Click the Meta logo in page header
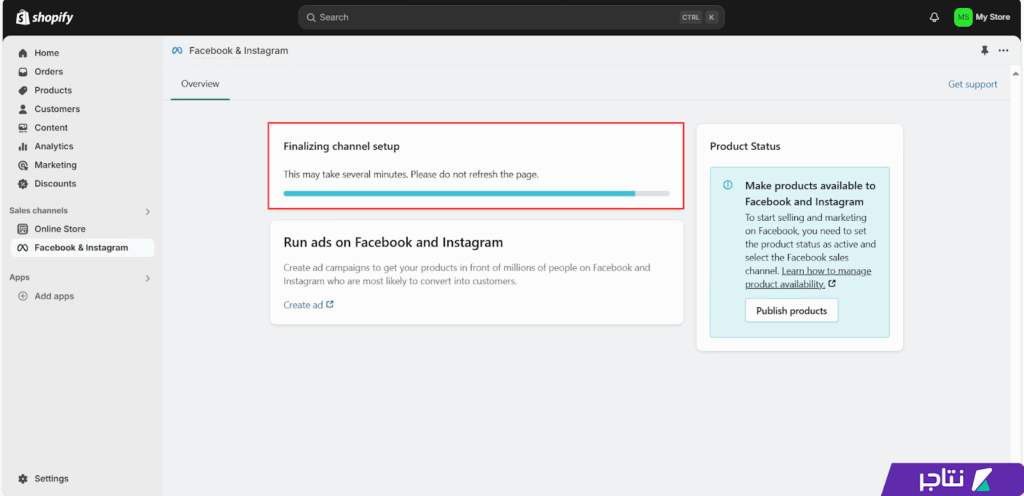Viewport: 1024px width, 496px height. pos(177,50)
